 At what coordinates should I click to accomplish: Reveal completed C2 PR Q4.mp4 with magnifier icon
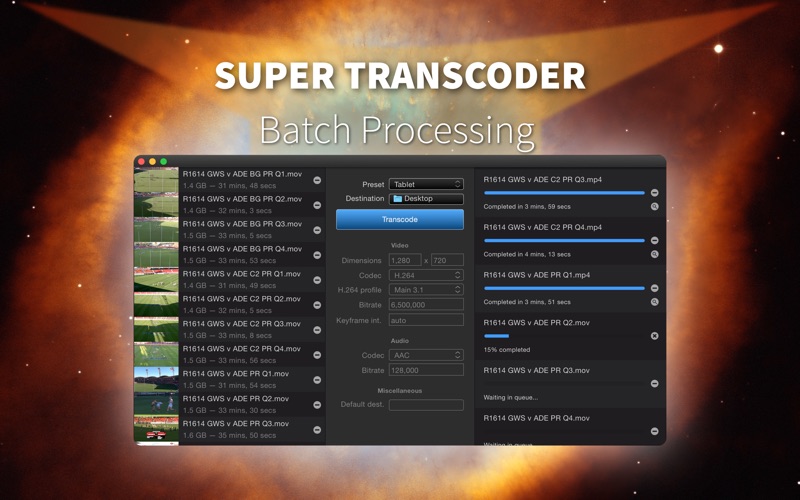[655, 254]
